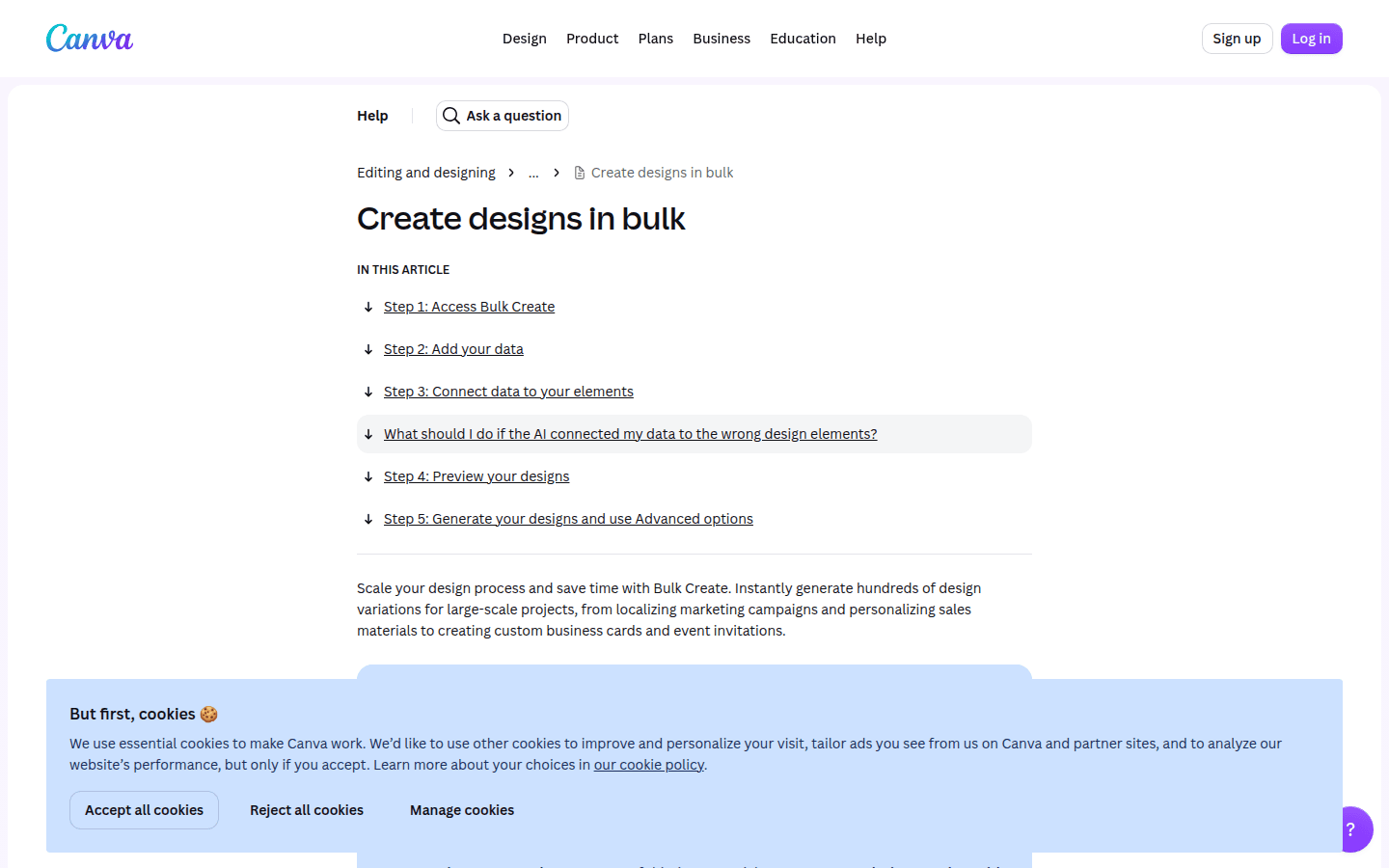Open the Business menu
Image resolution: width=1389 pixels, height=868 pixels.
722,39
